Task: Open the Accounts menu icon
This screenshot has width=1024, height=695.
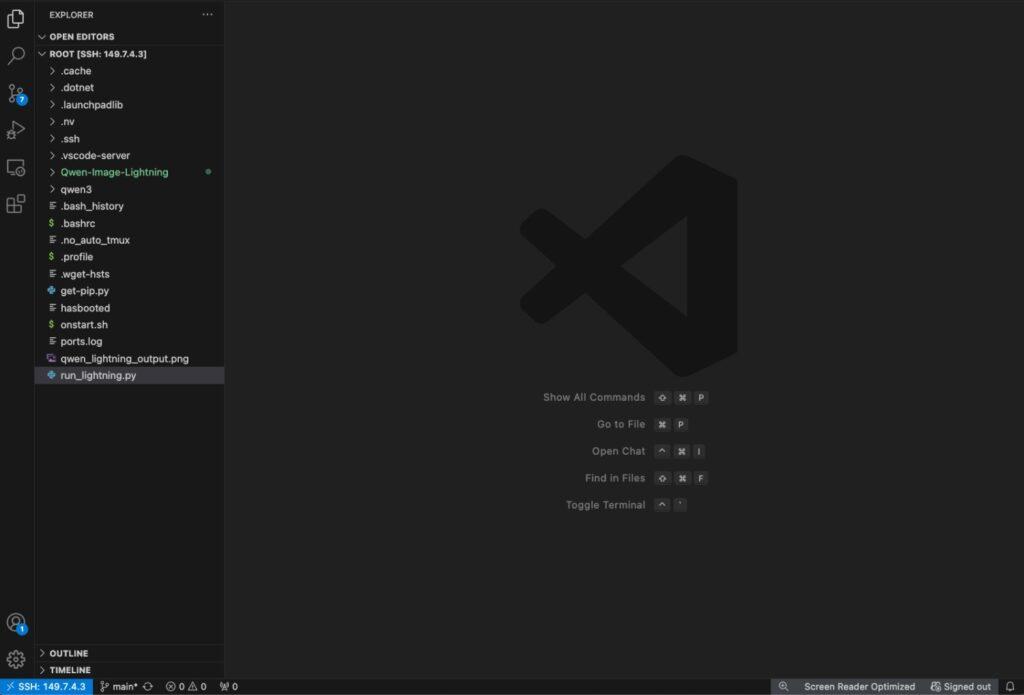Action: click(16, 623)
